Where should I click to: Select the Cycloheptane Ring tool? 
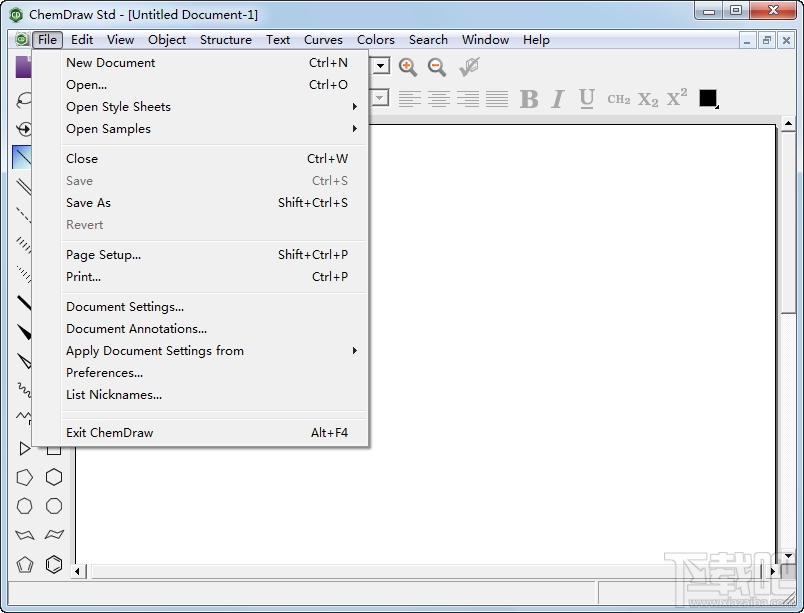coord(24,506)
